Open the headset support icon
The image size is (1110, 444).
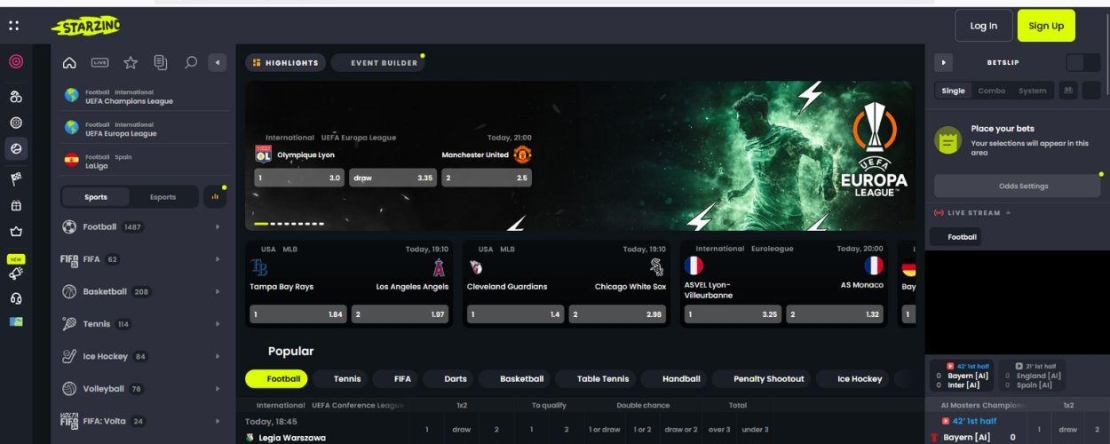pos(16,298)
